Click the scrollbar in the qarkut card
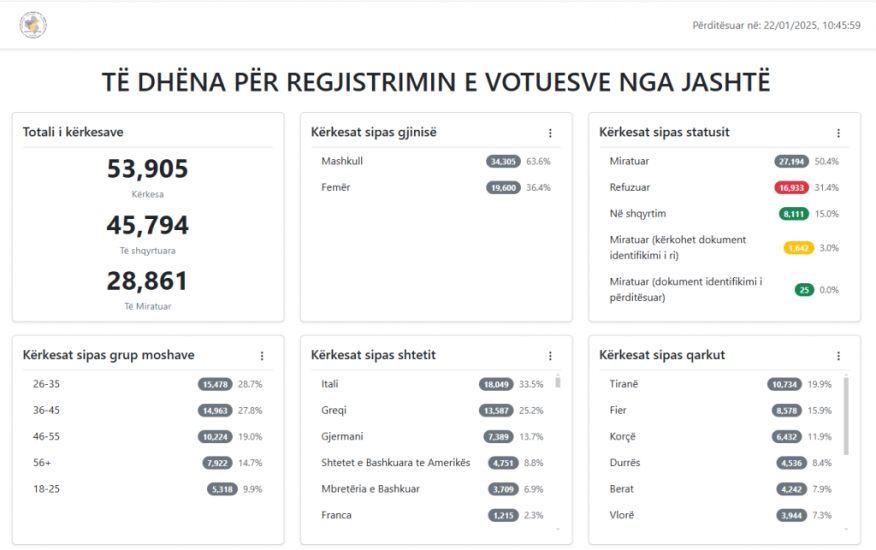The width and height of the screenshot is (876, 550). 846,415
